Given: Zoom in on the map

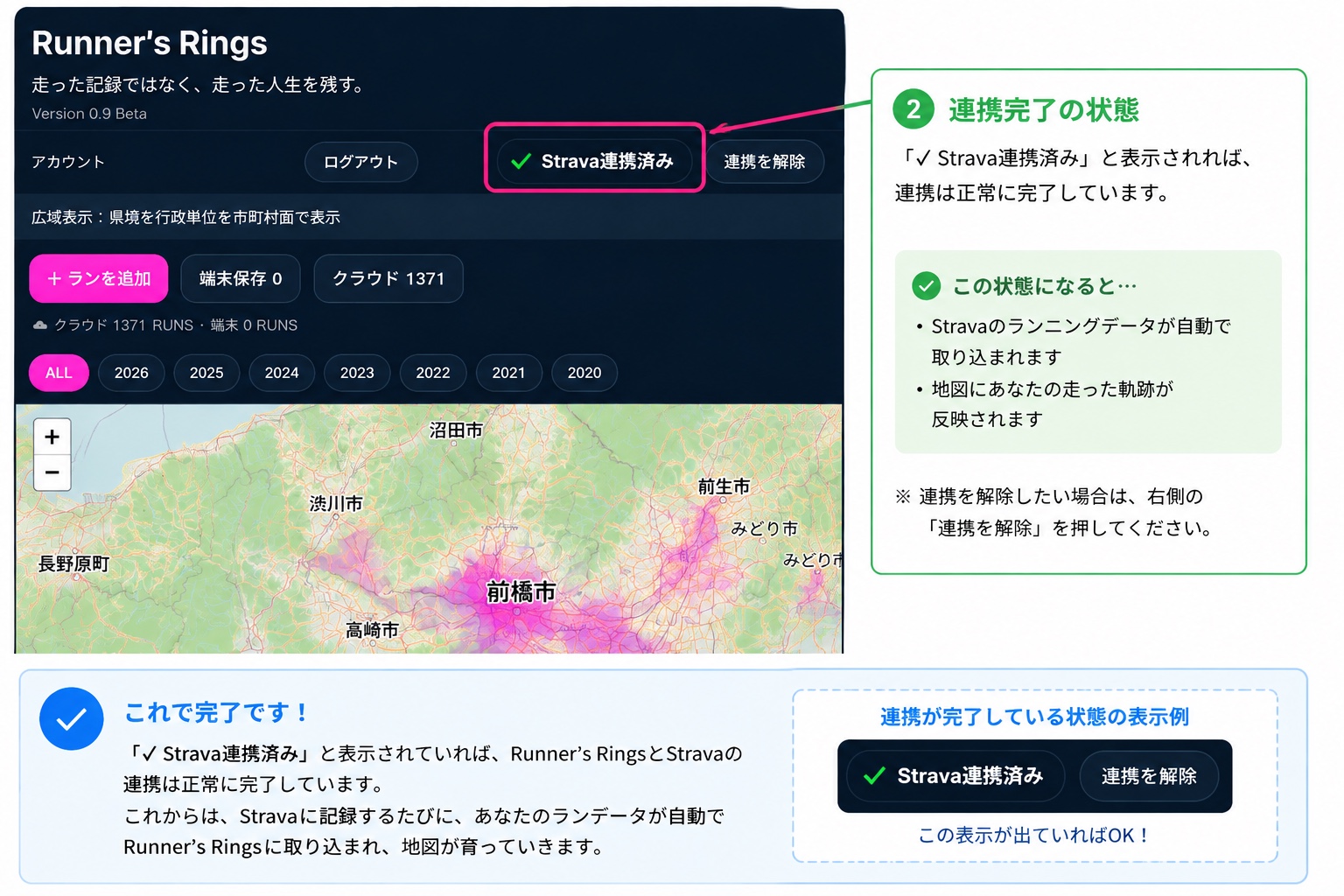Looking at the screenshot, I should 52,436.
